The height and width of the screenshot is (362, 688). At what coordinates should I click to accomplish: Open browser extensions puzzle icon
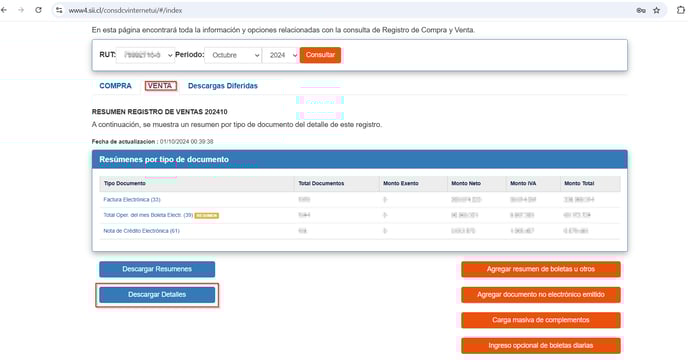[681, 10]
